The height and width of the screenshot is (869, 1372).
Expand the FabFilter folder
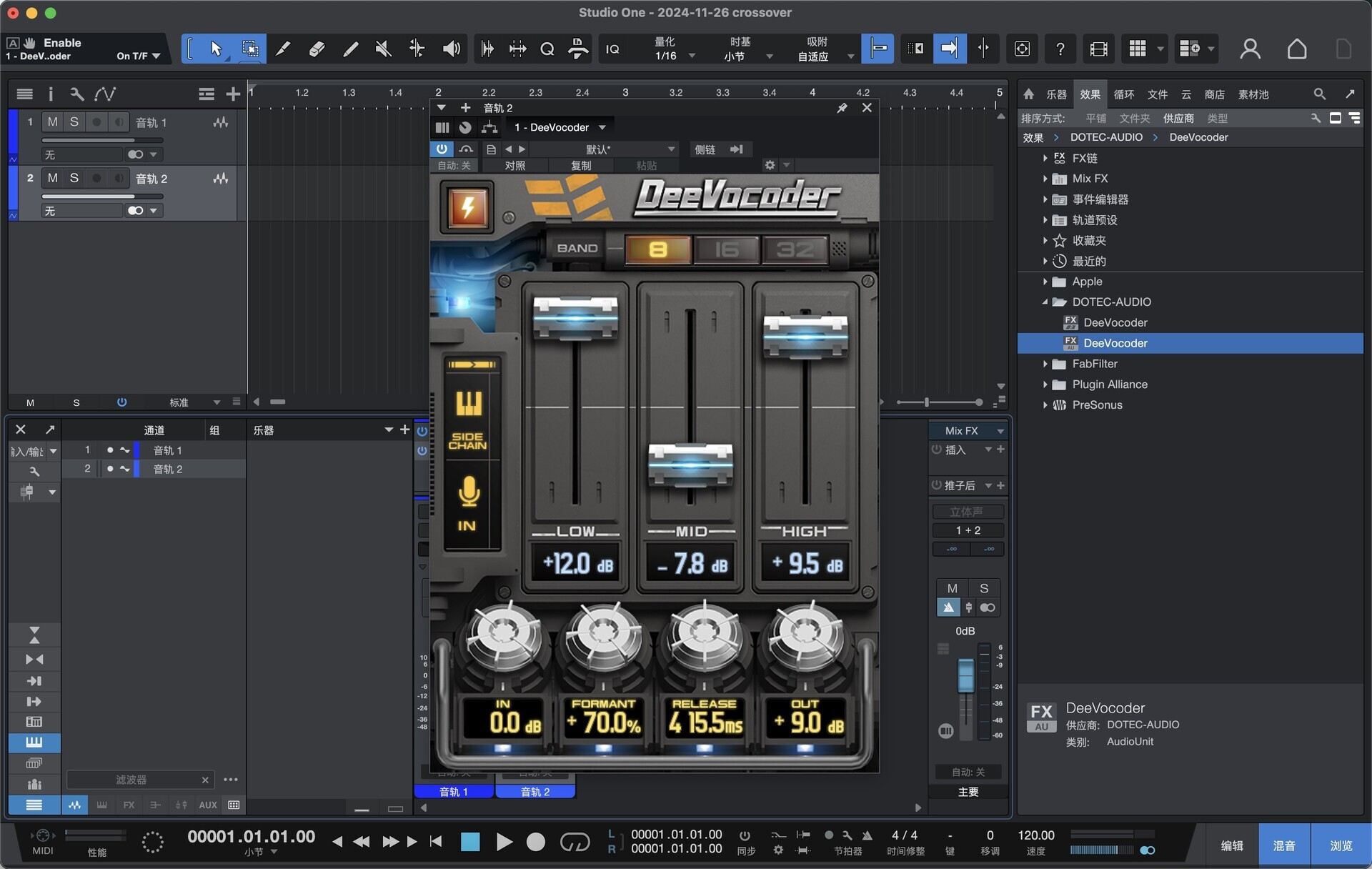pos(1045,364)
